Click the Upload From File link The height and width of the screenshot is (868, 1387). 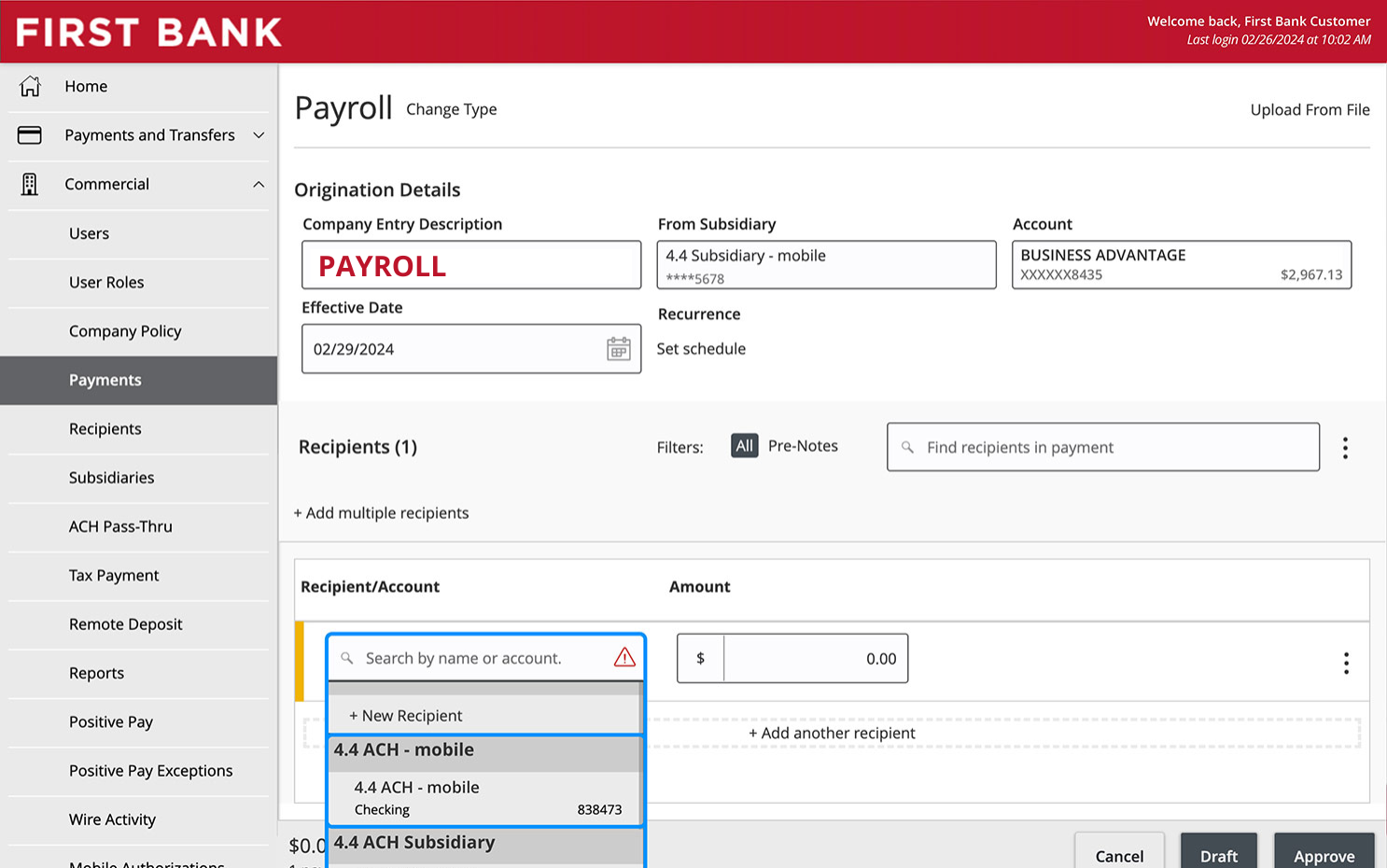click(1310, 110)
